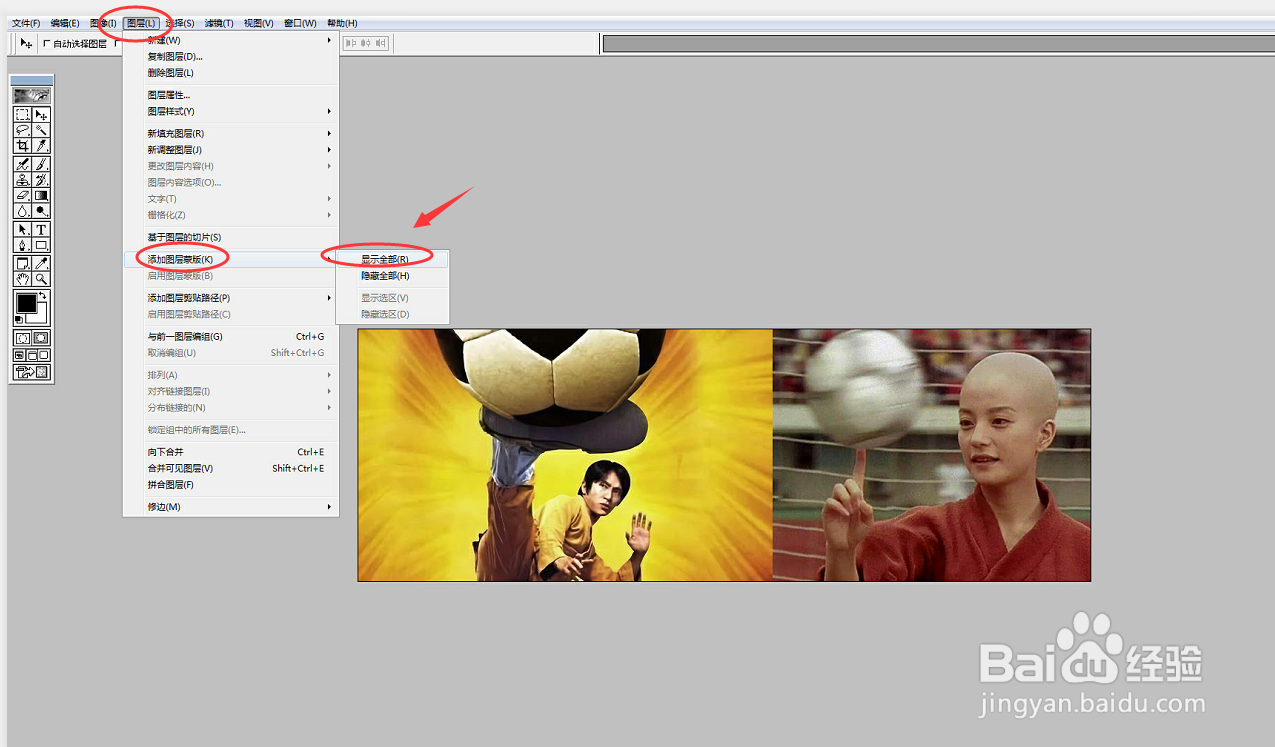
Task: Select the History Brush tool
Action: 42,179
